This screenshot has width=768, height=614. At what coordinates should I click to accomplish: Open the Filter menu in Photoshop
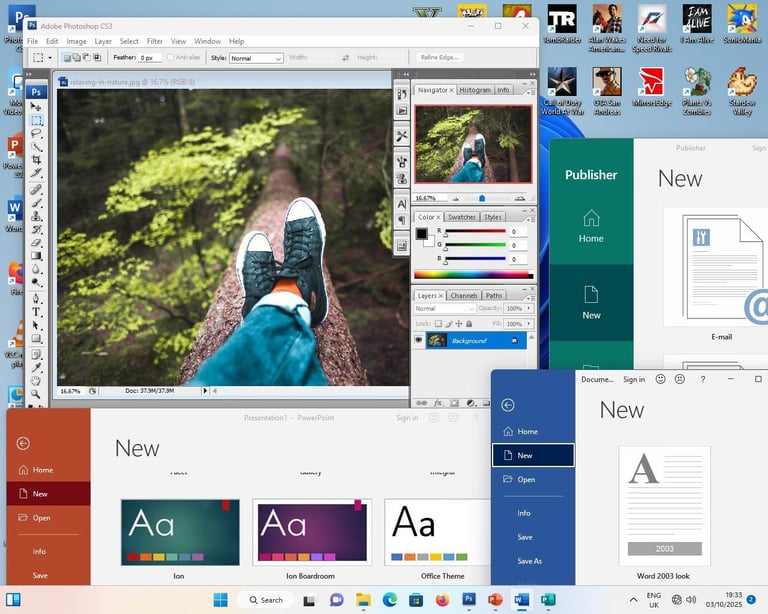click(x=154, y=41)
